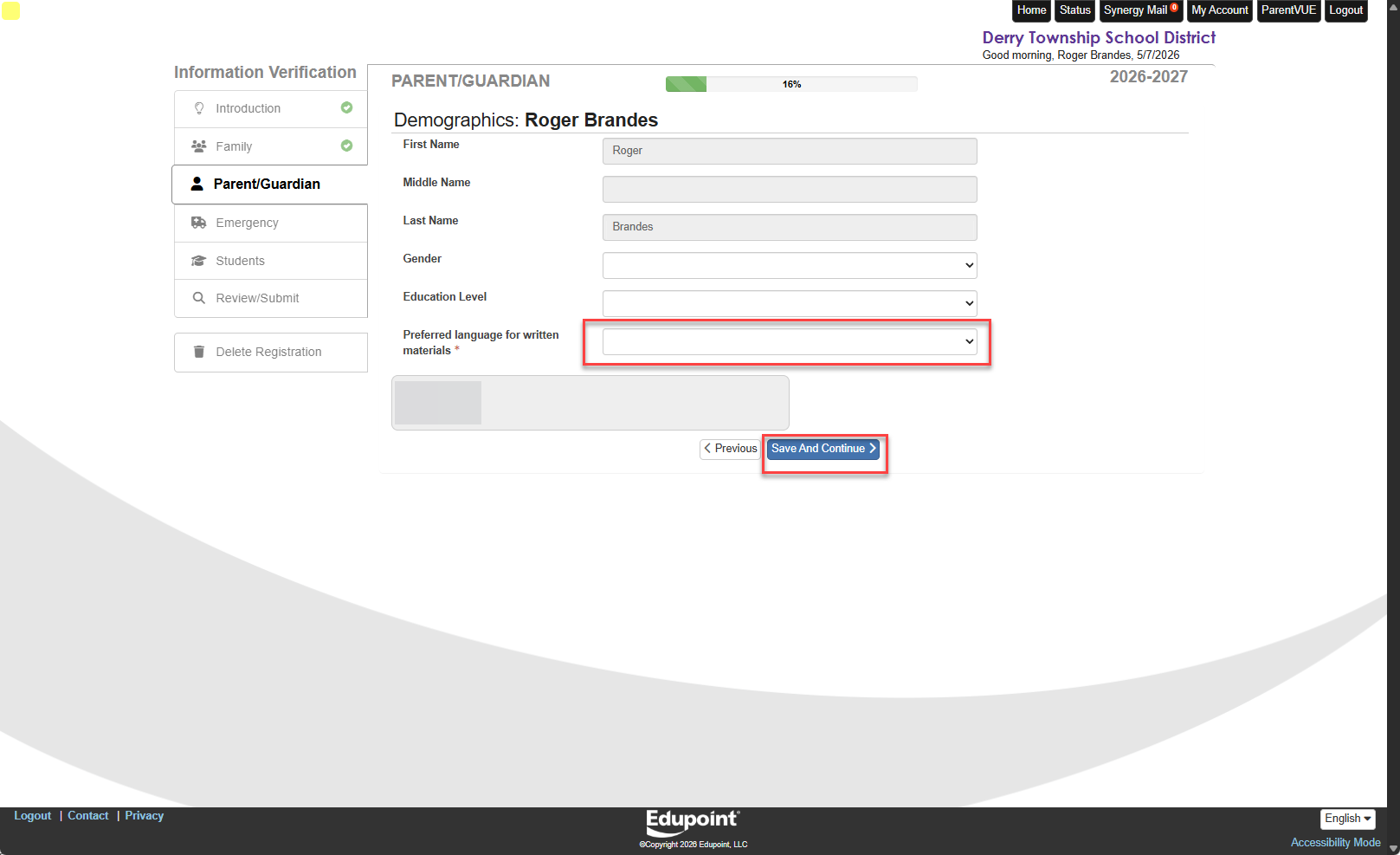Click the 2026-2027 school year text
Screen dimensions: 1400x855
[1149, 76]
